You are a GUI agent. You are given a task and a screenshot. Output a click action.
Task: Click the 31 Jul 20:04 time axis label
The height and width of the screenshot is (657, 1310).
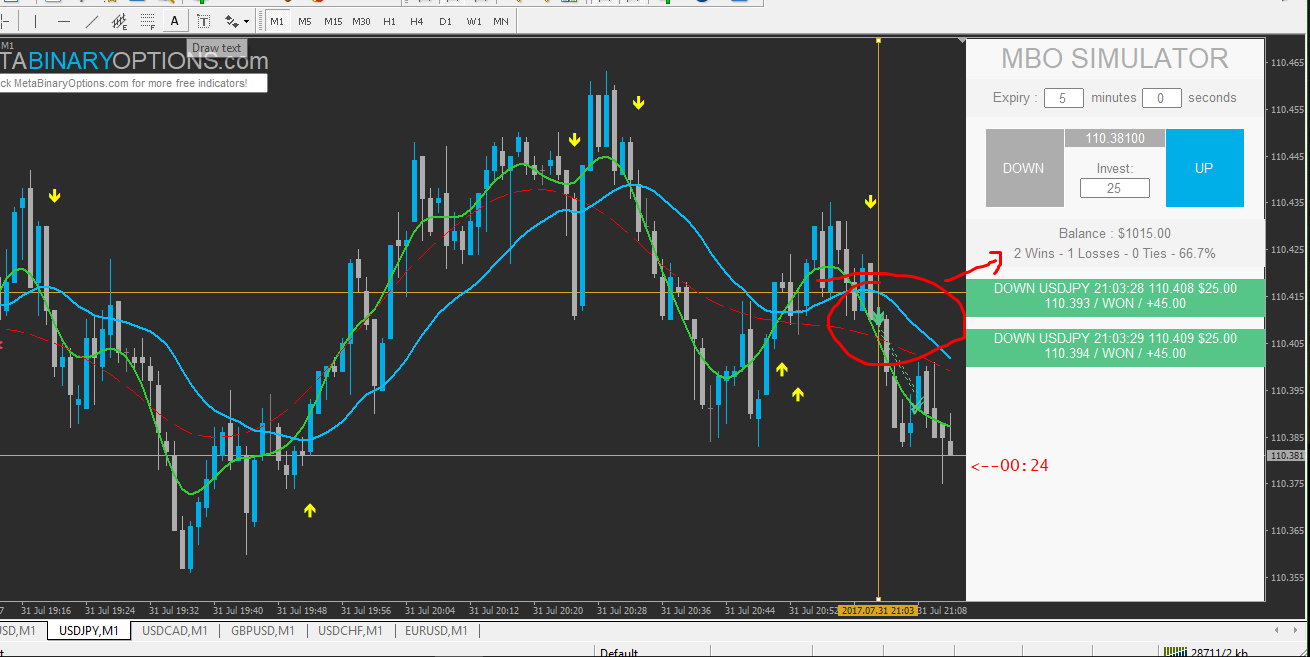[x=430, y=610]
